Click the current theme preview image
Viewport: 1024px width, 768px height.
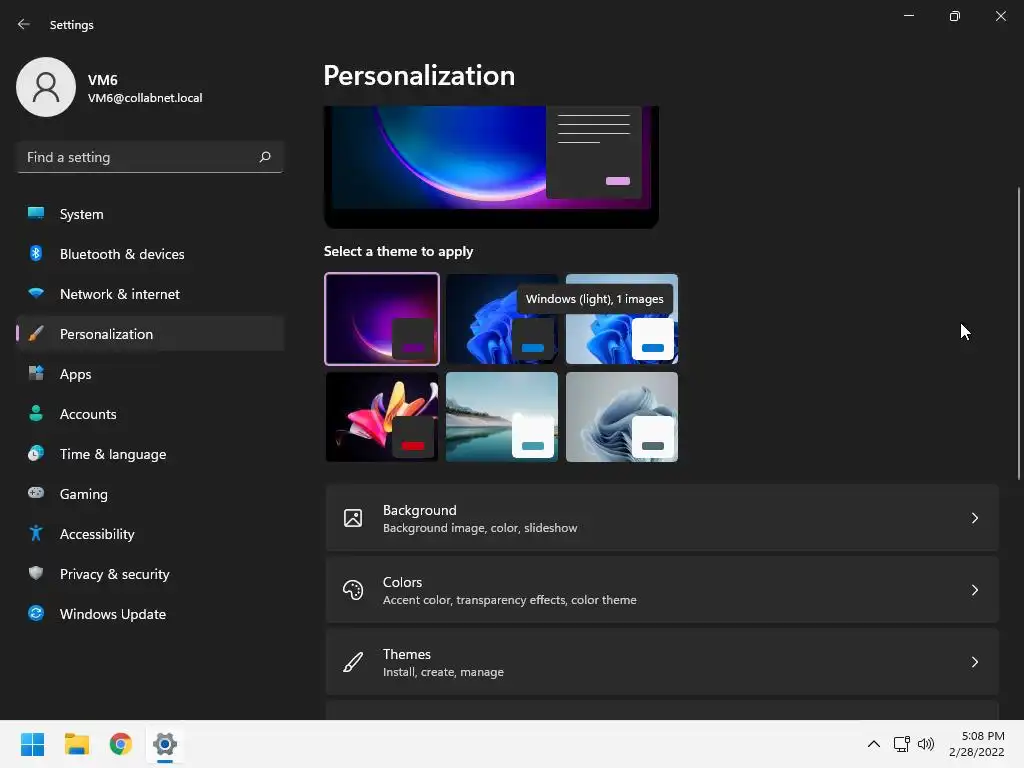click(491, 167)
